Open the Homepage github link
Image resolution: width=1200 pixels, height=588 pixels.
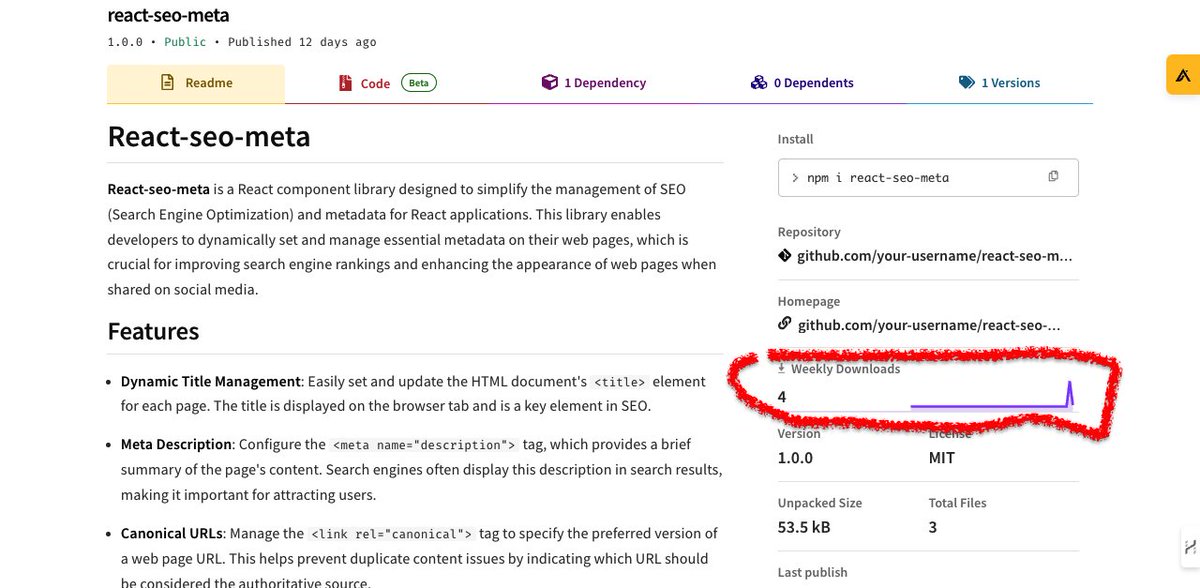(929, 324)
